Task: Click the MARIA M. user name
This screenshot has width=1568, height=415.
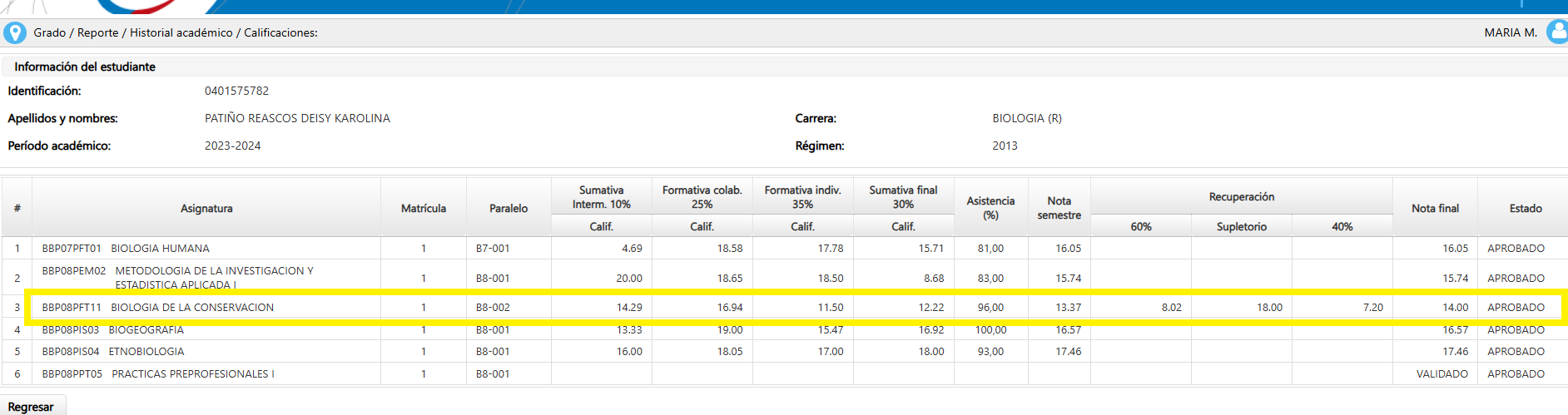Action: pos(1511,32)
